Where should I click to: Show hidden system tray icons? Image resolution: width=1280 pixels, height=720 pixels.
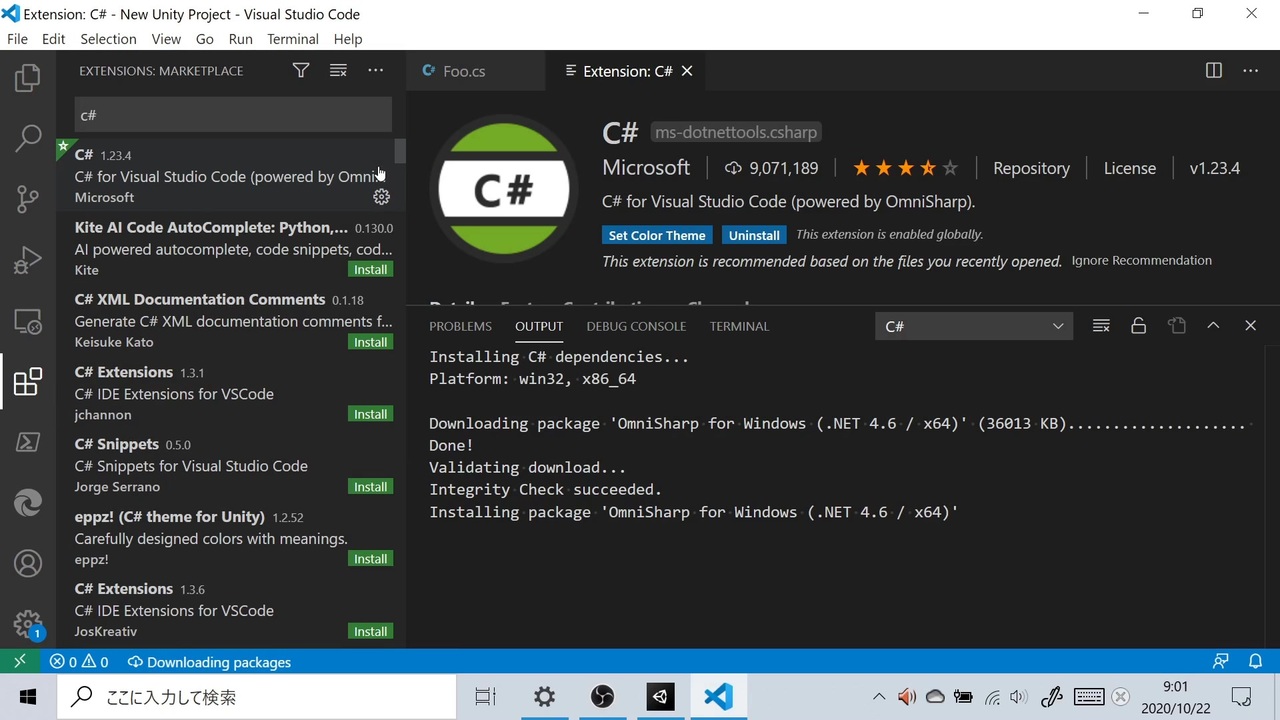879,697
